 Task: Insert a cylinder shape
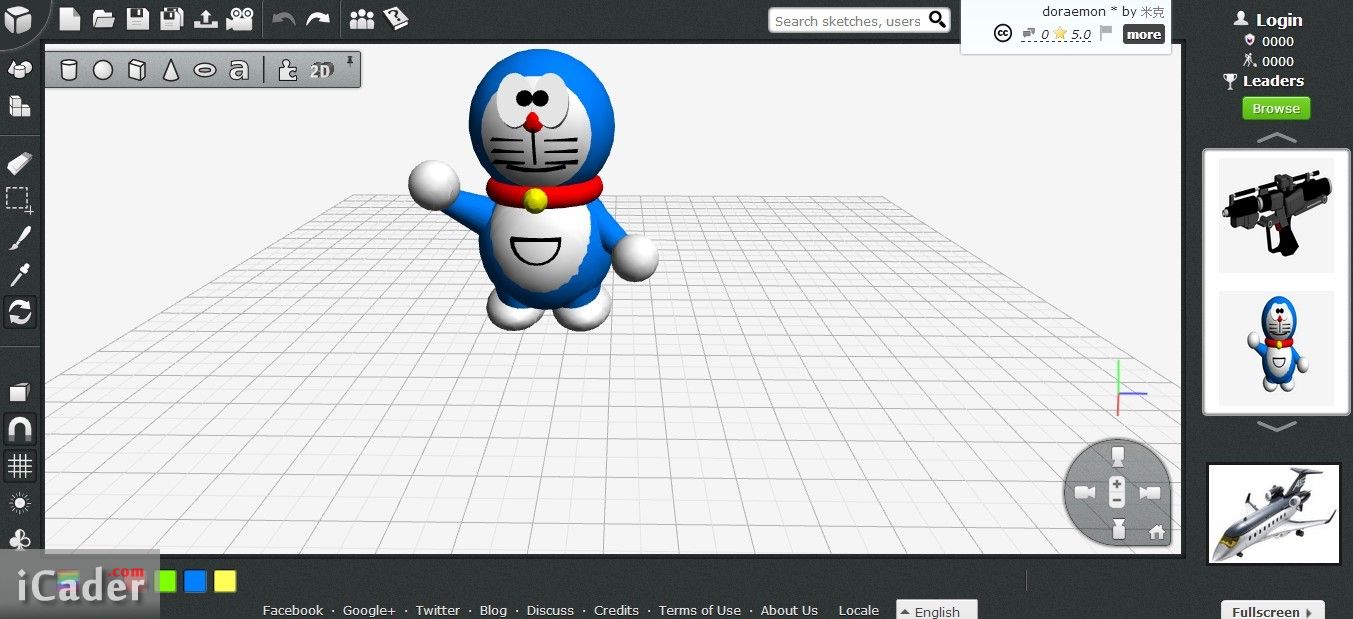69,70
